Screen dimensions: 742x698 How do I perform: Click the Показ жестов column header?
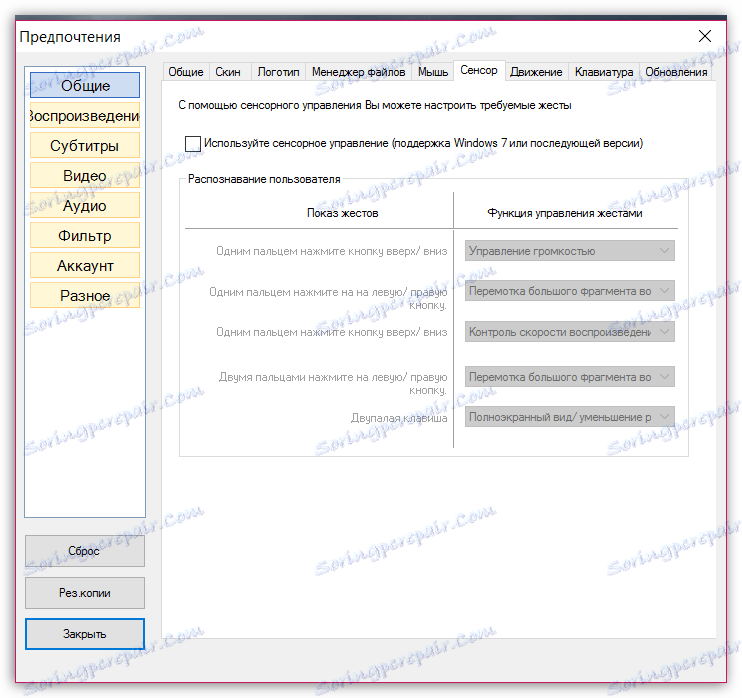(343, 213)
